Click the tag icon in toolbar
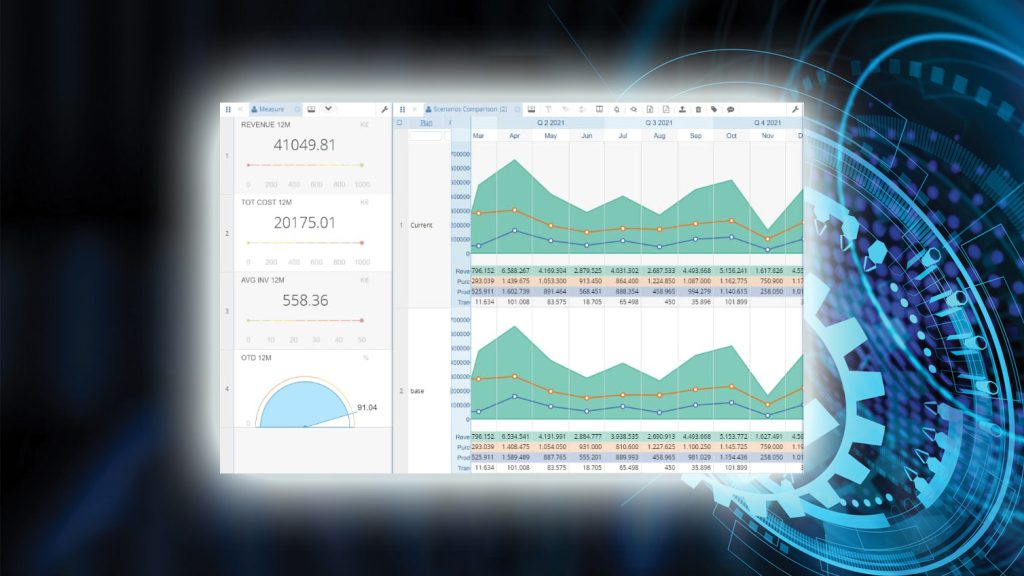This screenshot has height=576, width=1024. 714,109
